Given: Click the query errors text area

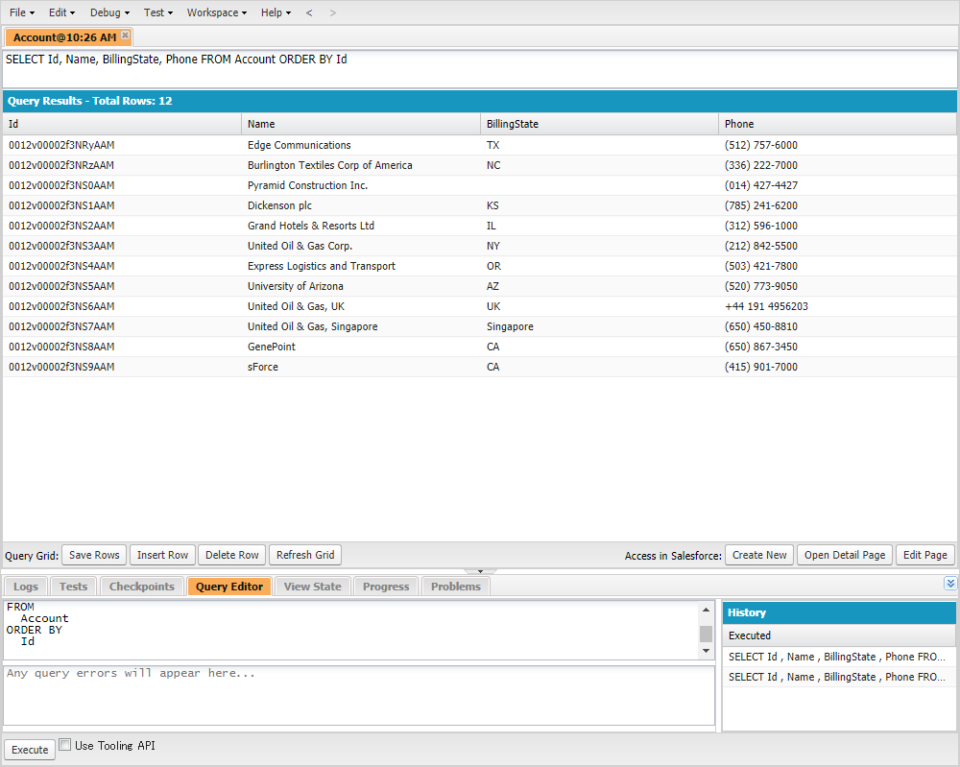Looking at the screenshot, I should (x=359, y=696).
